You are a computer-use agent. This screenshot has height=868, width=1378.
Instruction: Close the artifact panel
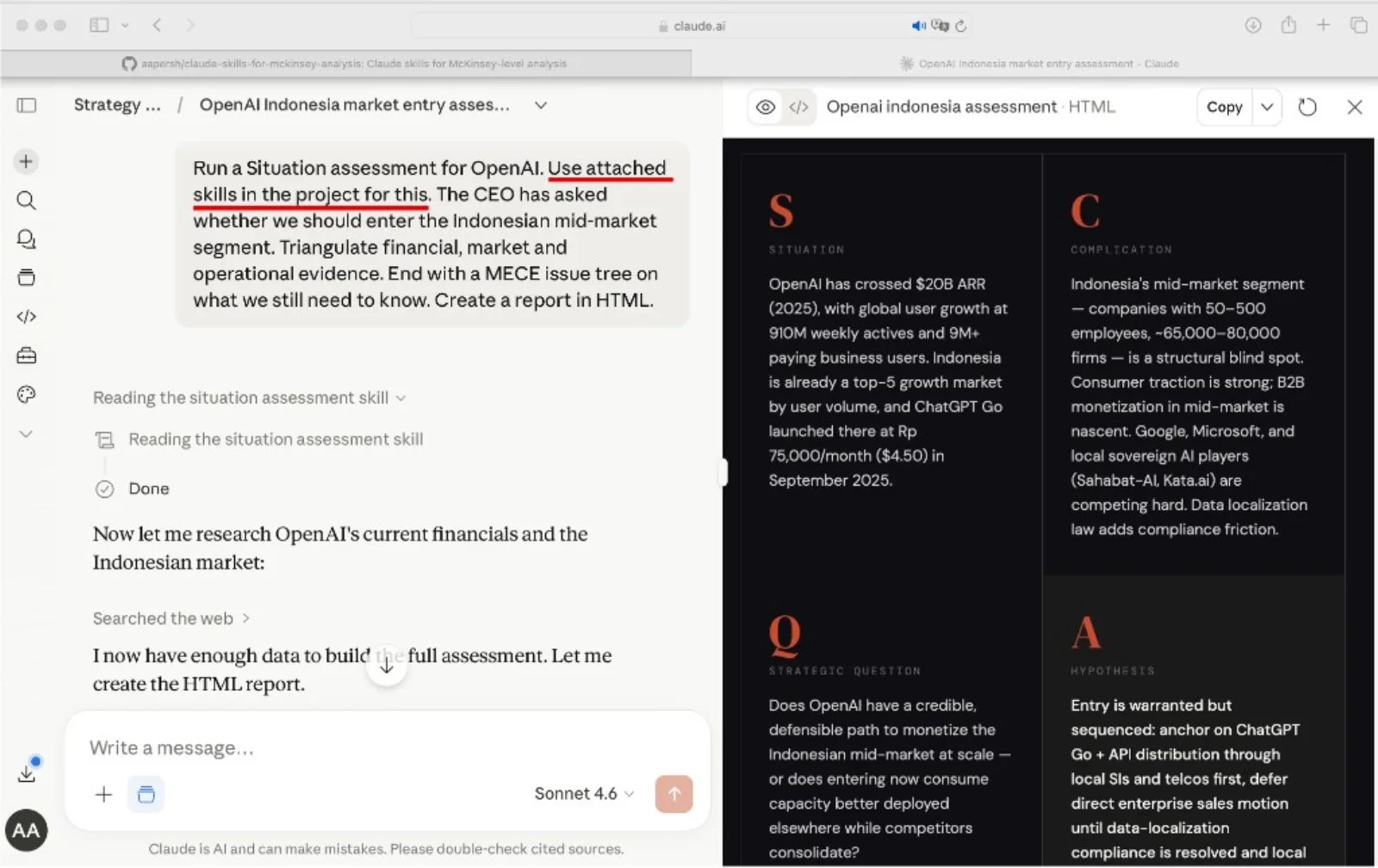pyautogui.click(x=1355, y=107)
